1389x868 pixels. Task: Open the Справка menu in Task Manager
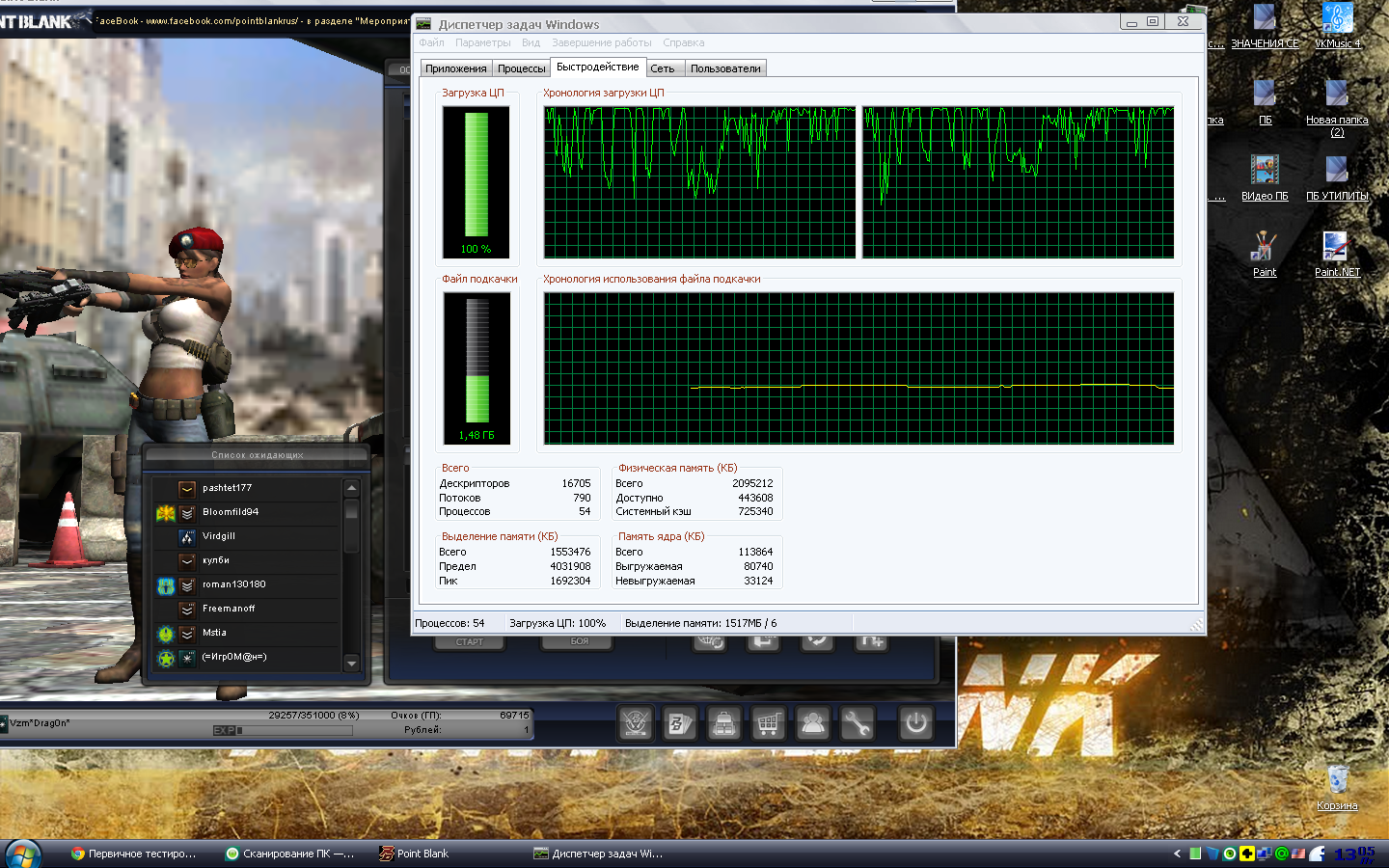683,42
